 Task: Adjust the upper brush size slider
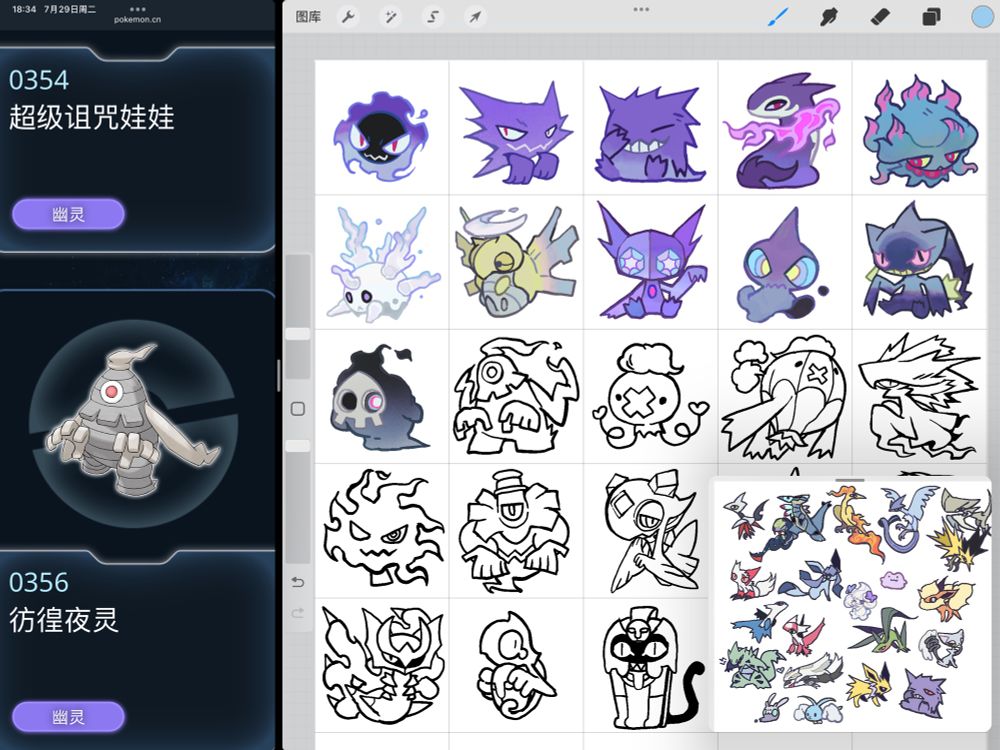(x=298, y=334)
